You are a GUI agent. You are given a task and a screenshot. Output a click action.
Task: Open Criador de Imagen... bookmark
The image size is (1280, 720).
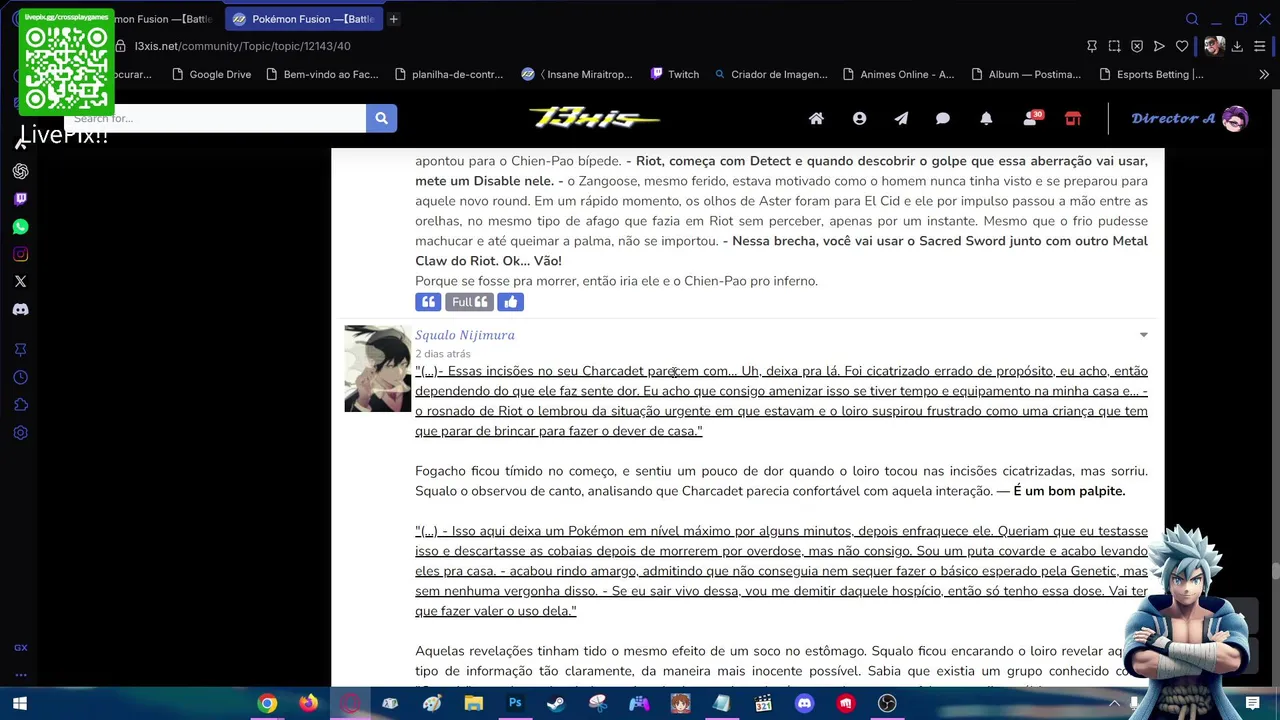pyautogui.click(x=770, y=74)
